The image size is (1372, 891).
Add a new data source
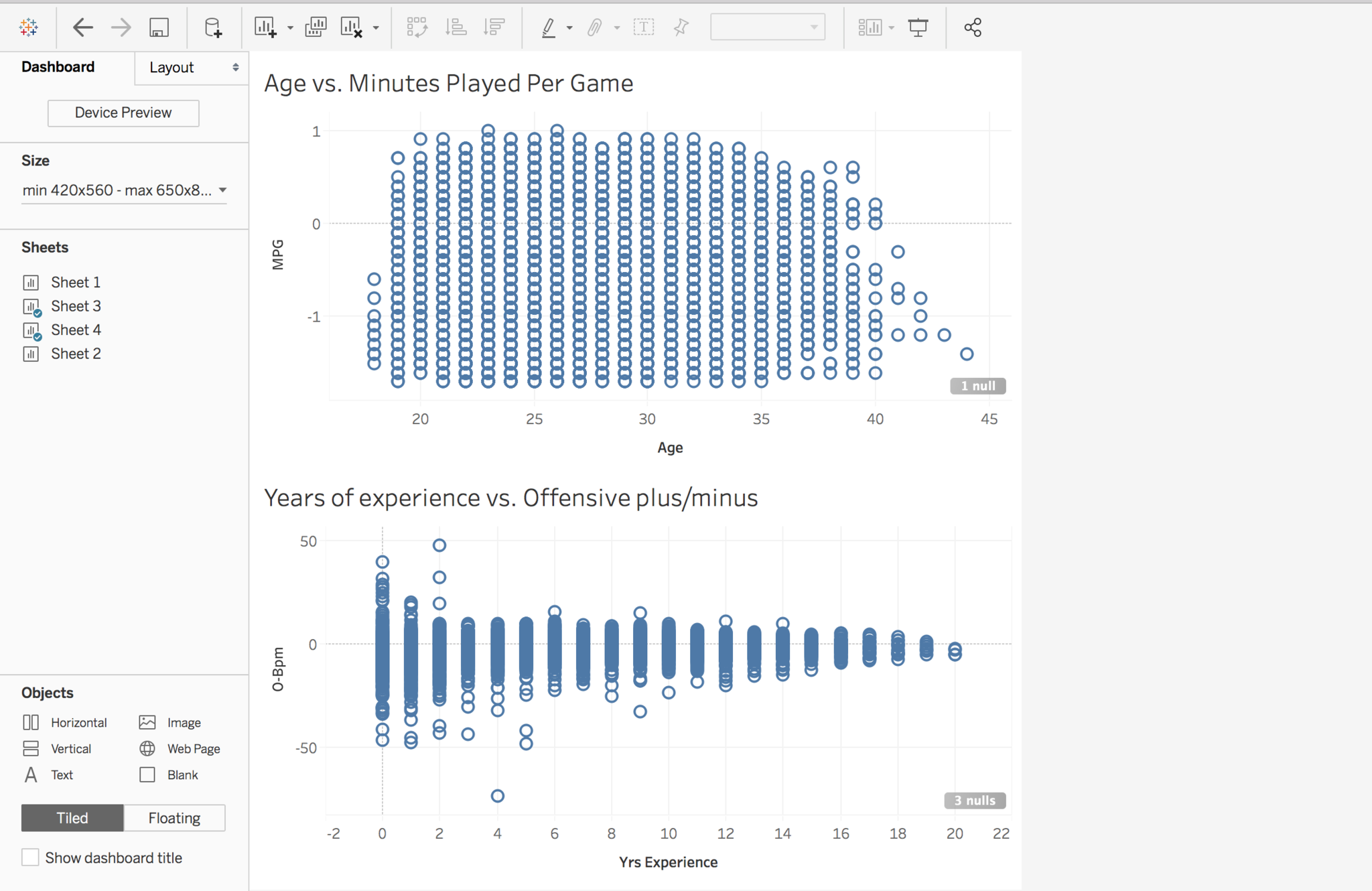click(212, 27)
